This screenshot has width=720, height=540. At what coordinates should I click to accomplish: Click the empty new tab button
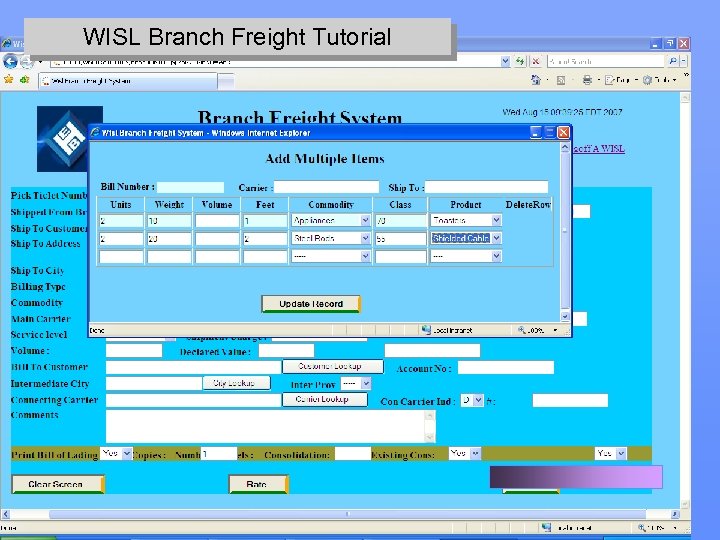point(226,81)
